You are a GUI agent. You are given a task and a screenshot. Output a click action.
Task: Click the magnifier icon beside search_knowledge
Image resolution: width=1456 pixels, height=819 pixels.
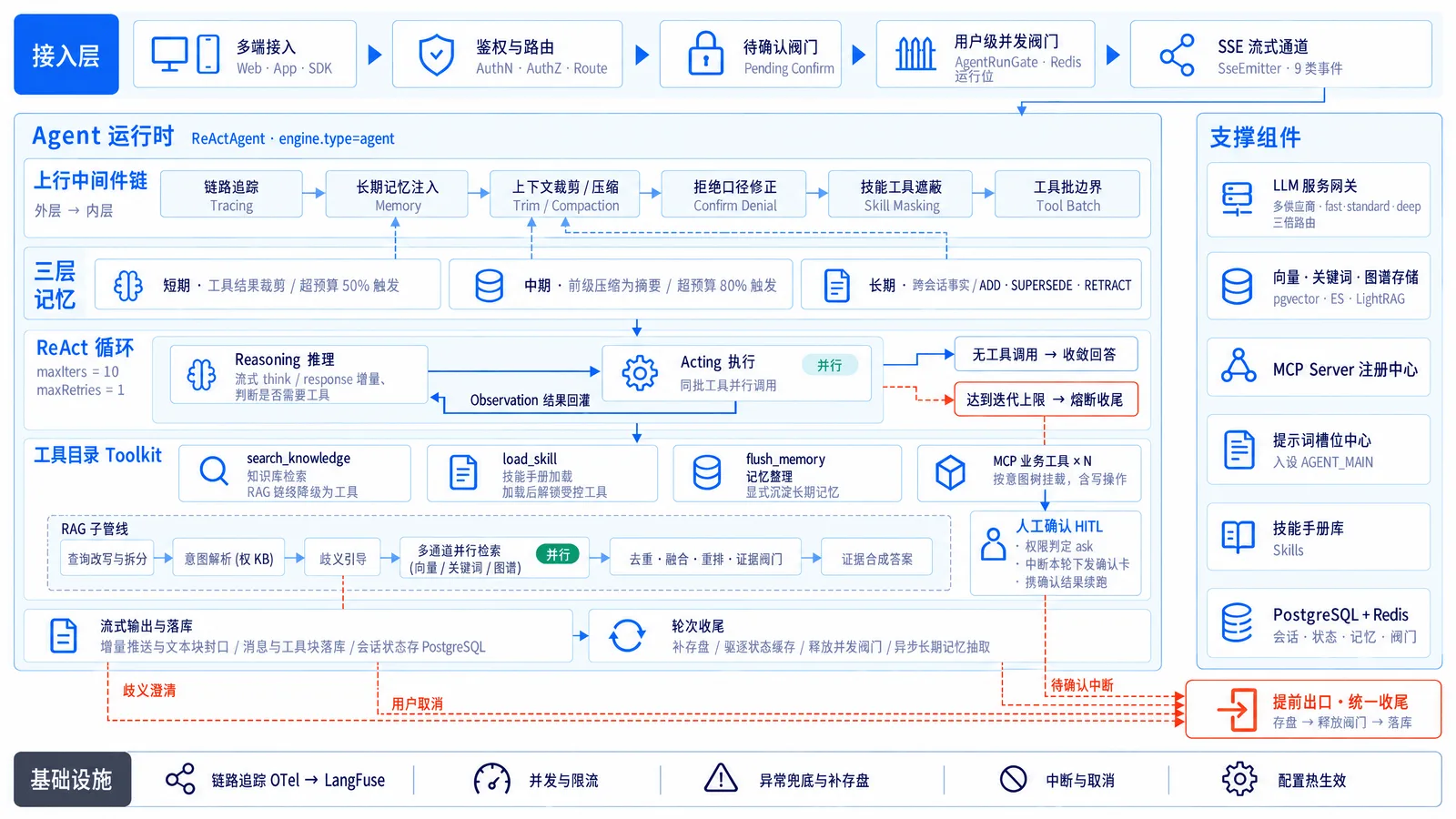coord(214,471)
